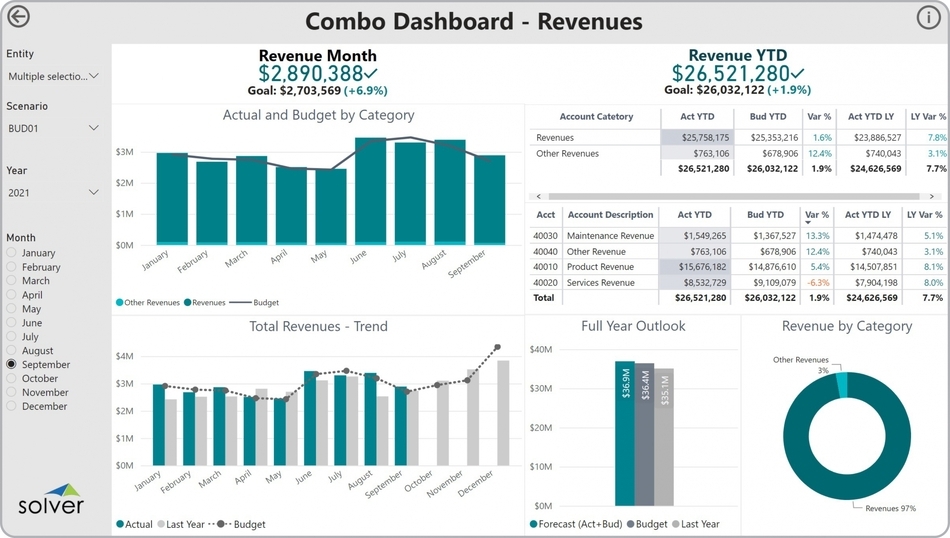Click the Solver logo
Screen dimensions: 950x538
[x=51, y=499]
